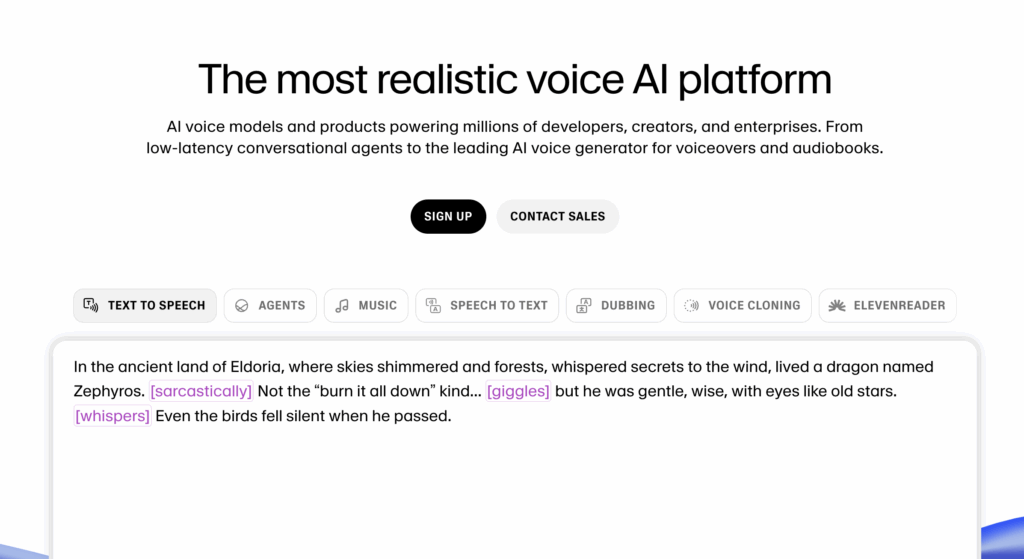Click the [whispers] audio tag
Viewport: 1024px width, 559px height.
tap(113, 416)
